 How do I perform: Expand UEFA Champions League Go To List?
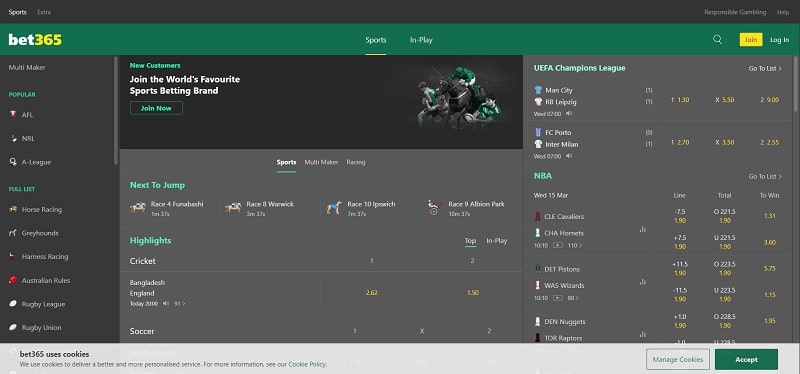click(x=765, y=68)
